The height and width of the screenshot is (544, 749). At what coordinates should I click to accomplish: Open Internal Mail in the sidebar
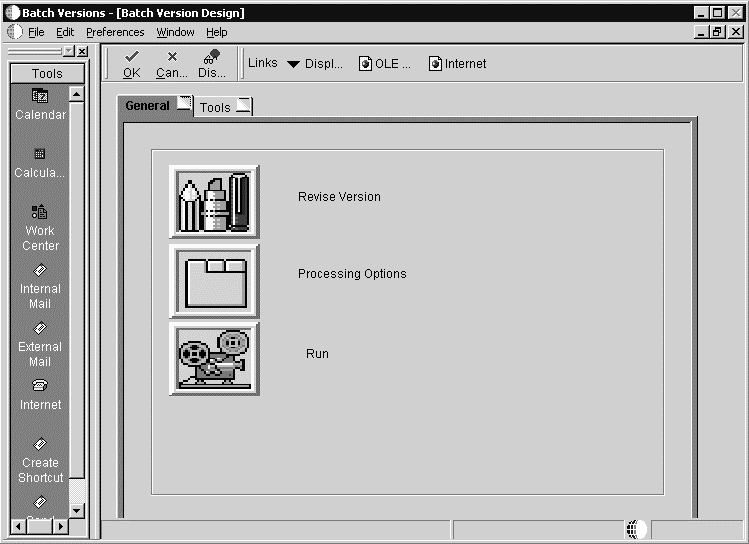point(40,287)
